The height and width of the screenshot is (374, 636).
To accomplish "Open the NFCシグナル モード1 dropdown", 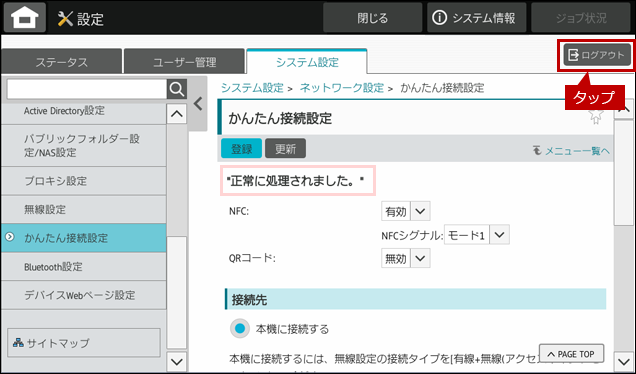I will pos(477,235).
